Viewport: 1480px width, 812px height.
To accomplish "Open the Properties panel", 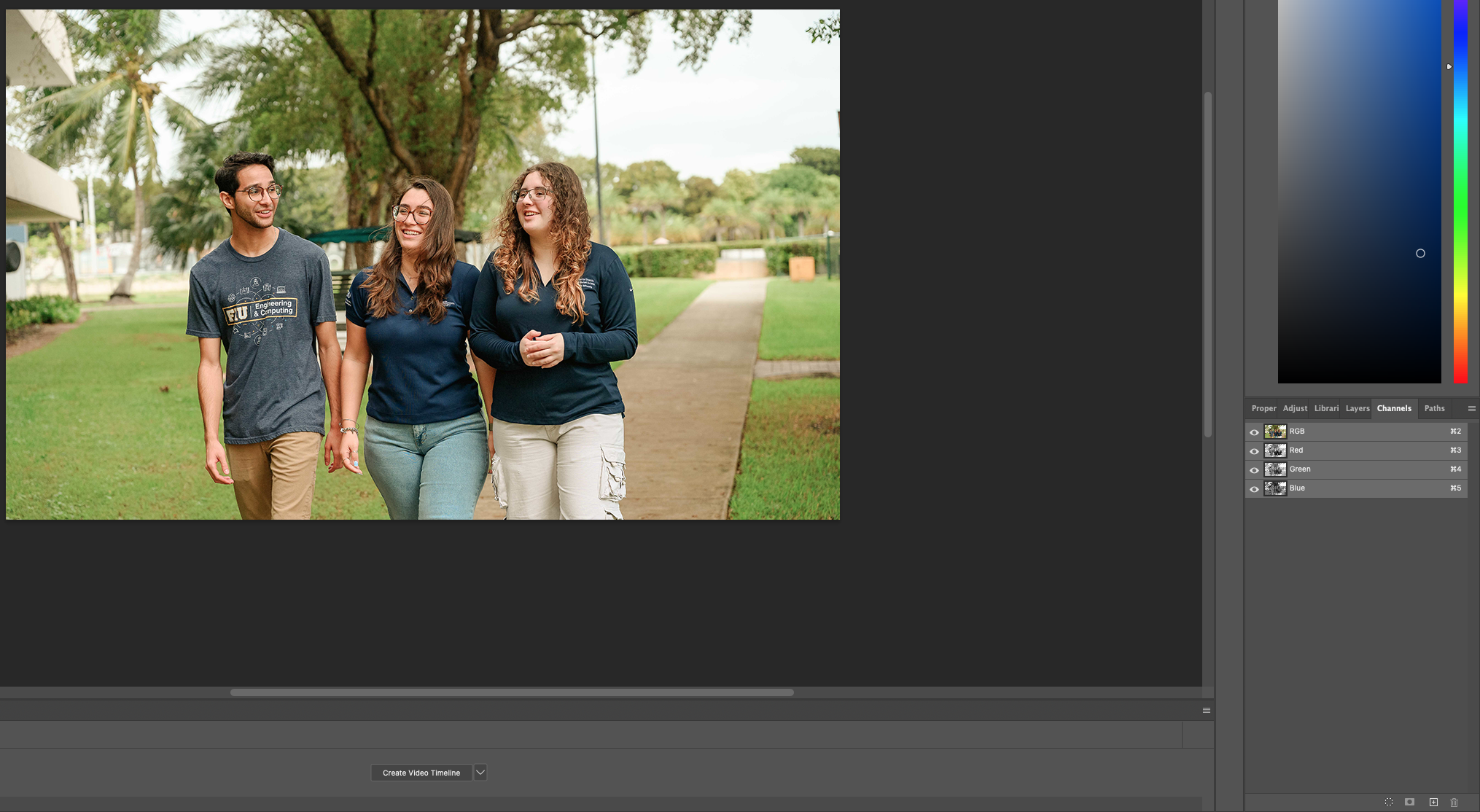I will click(x=1263, y=408).
